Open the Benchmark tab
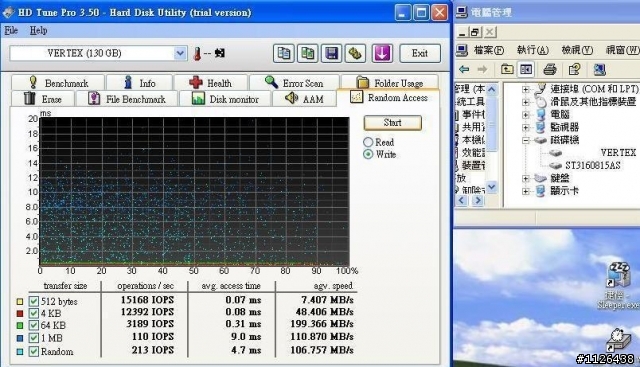Image resolution: width=640 pixels, height=367 pixels. tap(58, 83)
